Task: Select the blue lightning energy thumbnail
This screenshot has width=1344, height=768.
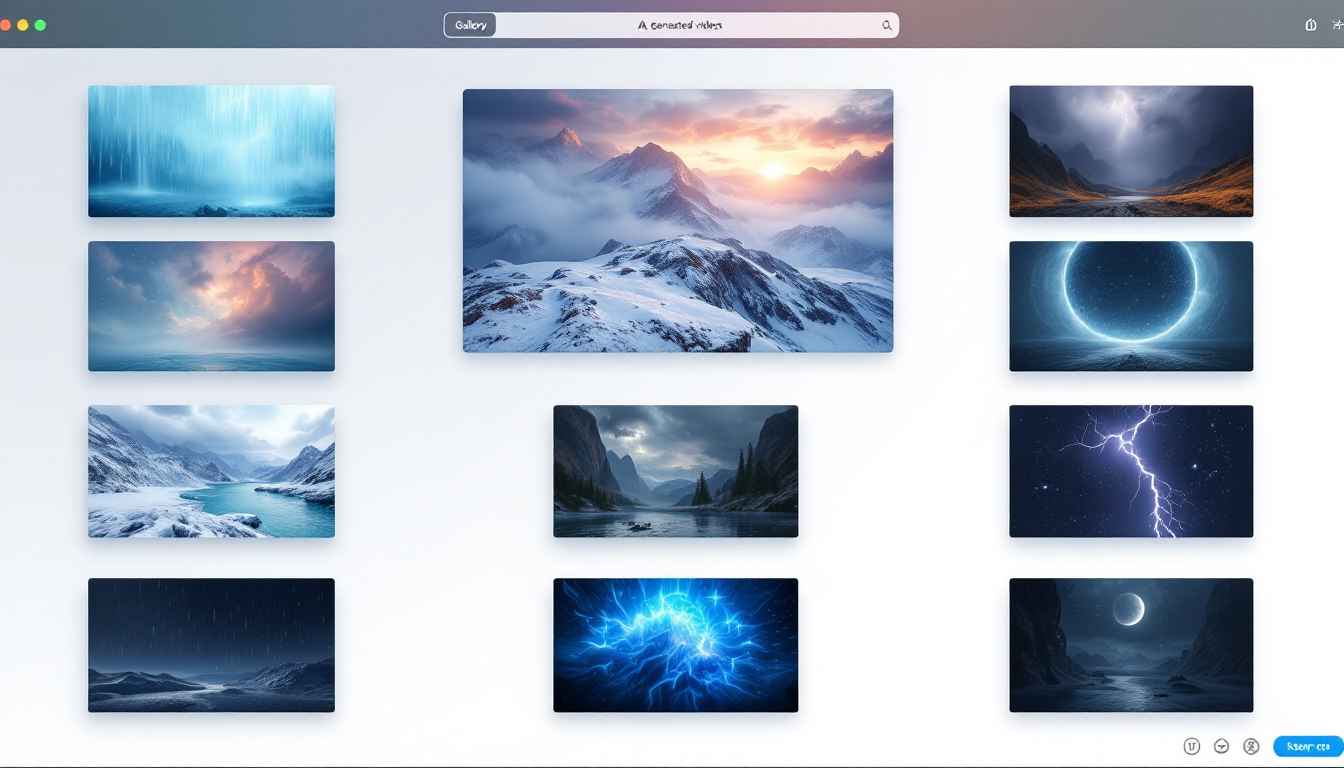Action: 675,645
